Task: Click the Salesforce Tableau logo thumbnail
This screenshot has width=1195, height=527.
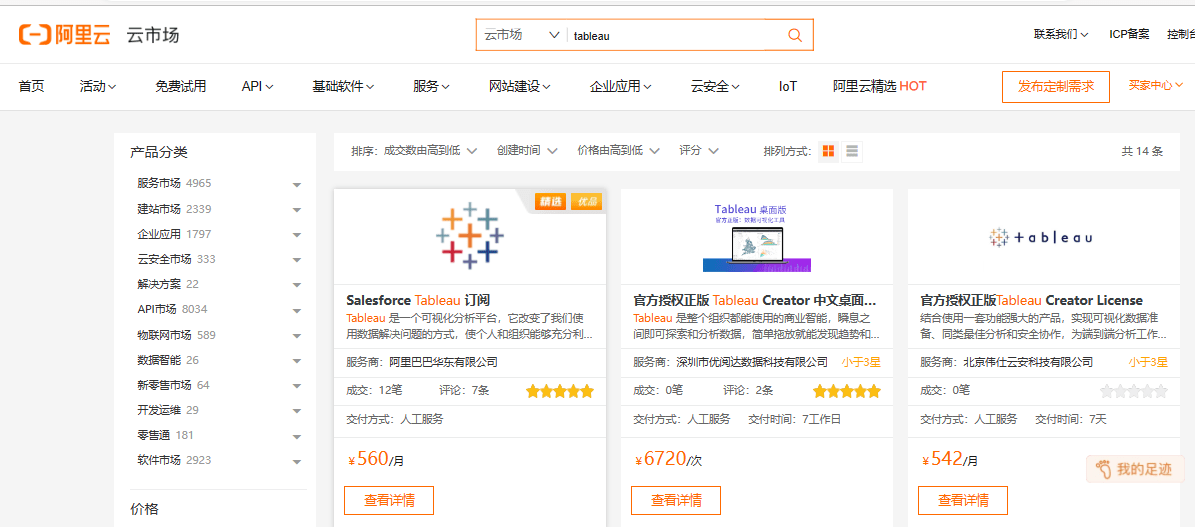Action: click(x=469, y=235)
